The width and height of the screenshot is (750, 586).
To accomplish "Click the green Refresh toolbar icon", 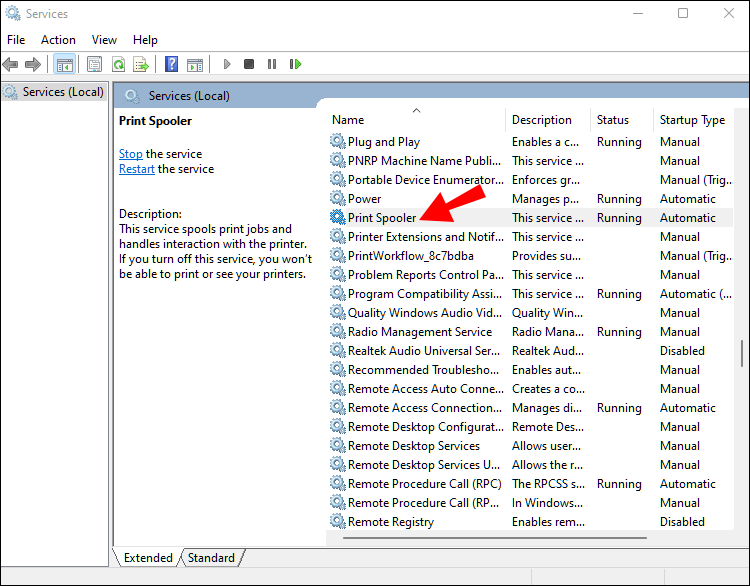I will tap(118, 64).
